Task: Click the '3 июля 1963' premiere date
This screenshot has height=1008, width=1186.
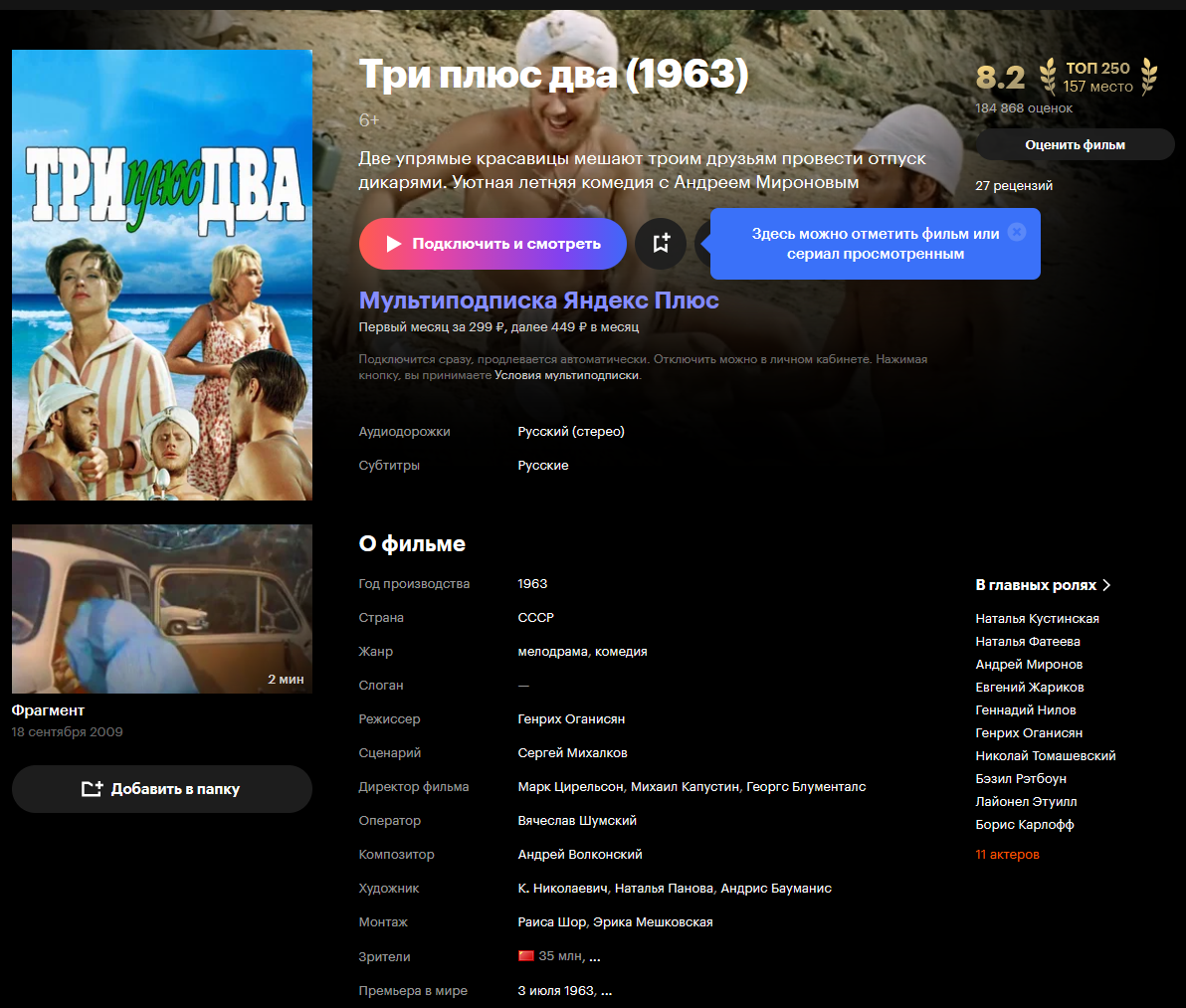Action: pos(556,991)
